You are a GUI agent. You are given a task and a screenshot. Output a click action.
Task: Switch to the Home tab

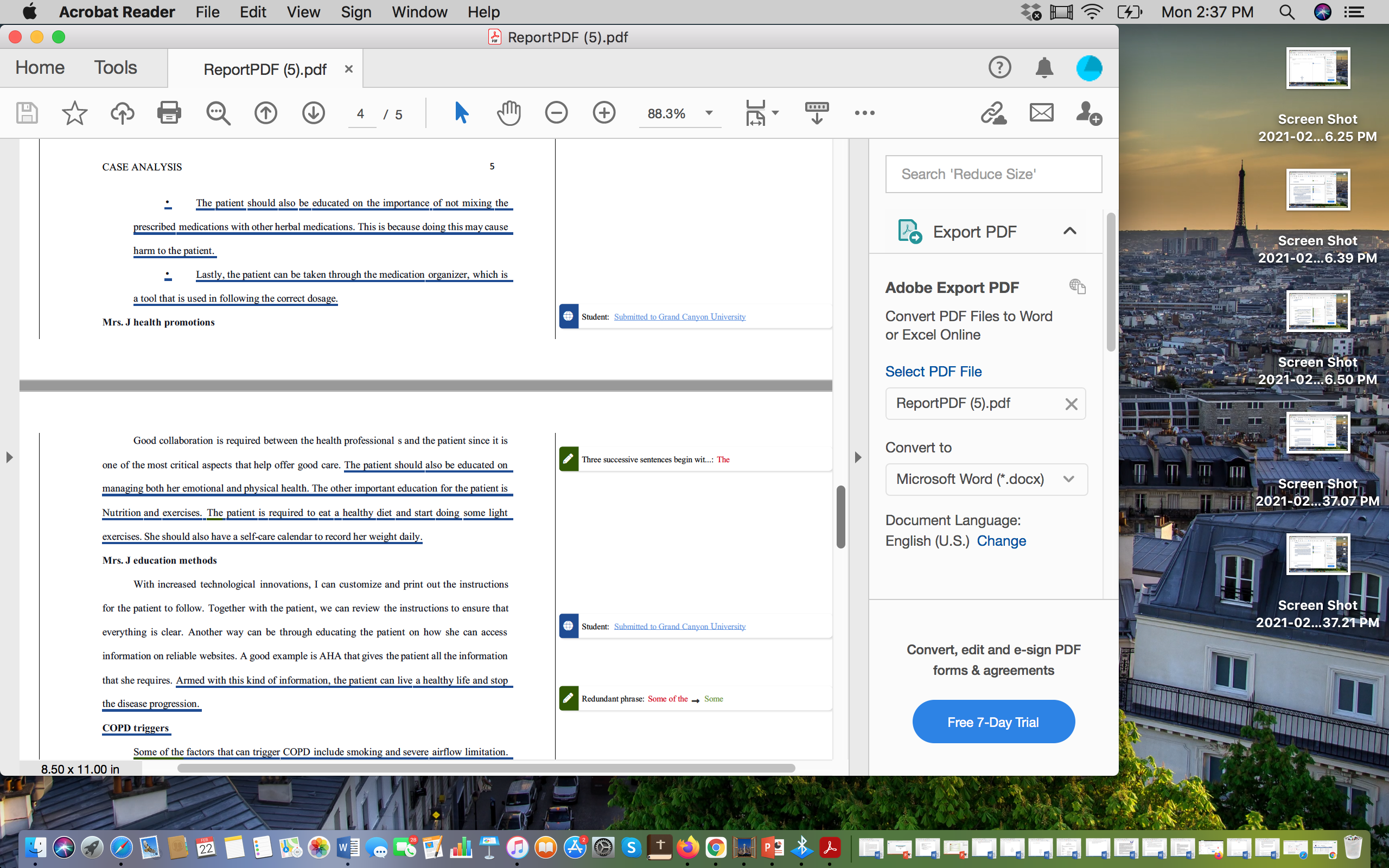pyautogui.click(x=40, y=68)
